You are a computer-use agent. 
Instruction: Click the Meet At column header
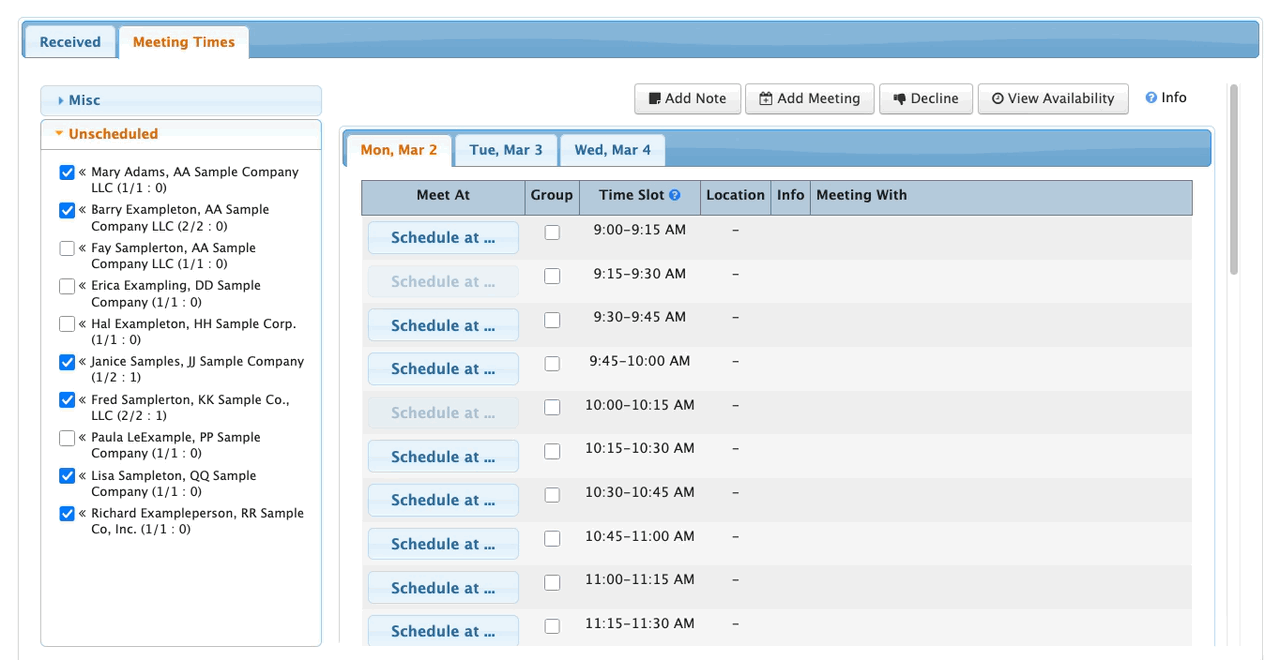(x=443, y=197)
